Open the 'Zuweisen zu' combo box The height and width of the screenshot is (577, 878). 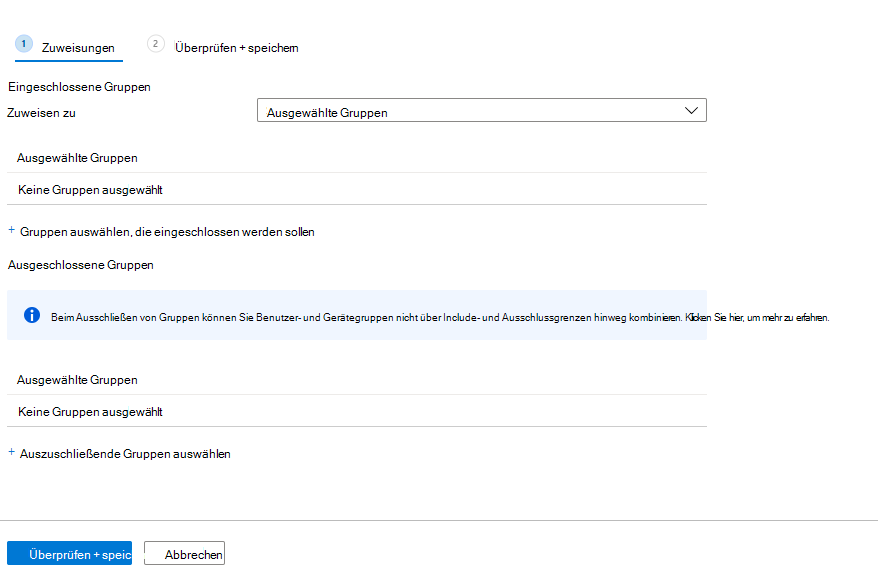pos(481,112)
